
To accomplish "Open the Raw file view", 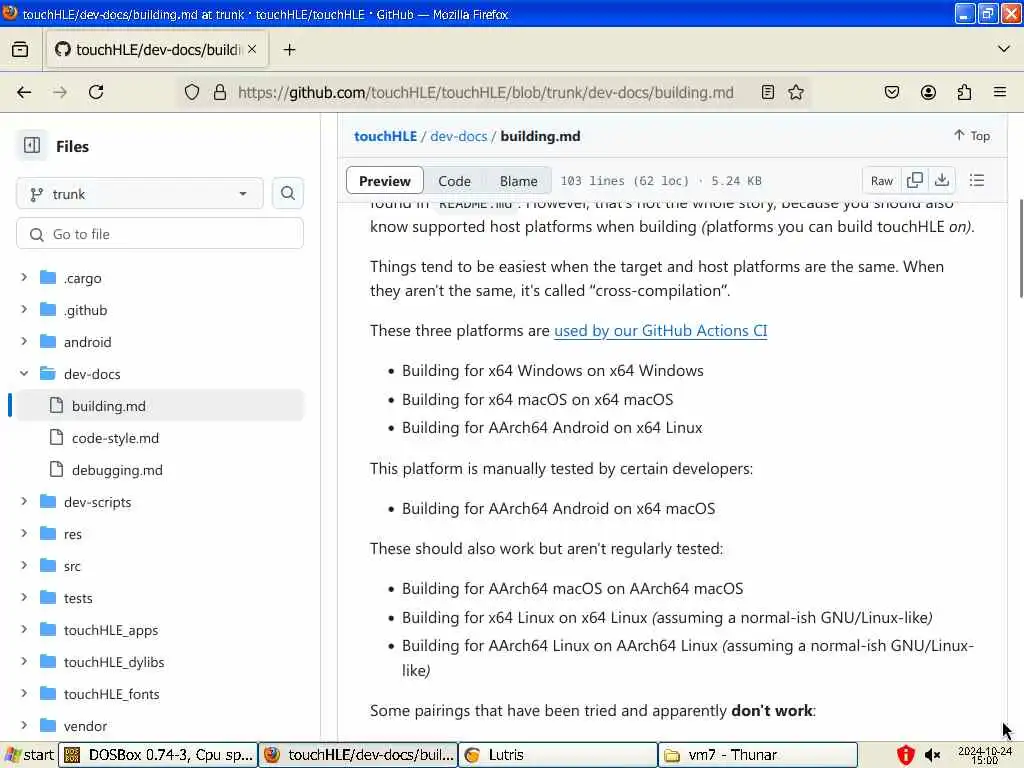I will pyautogui.click(x=882, y=180).
